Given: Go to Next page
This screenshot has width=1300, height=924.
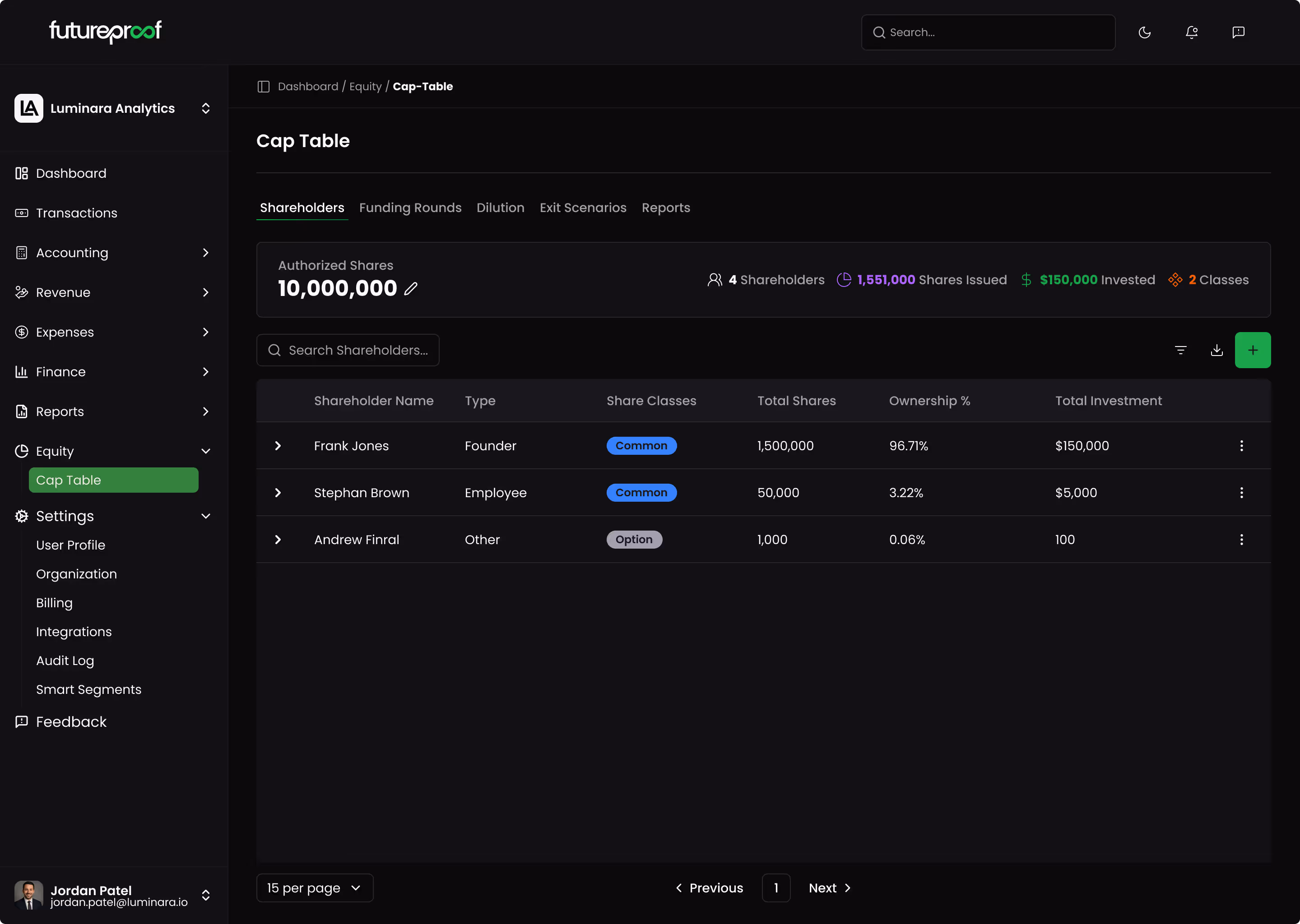Looking at the screenshot, I should pos(829,887).
